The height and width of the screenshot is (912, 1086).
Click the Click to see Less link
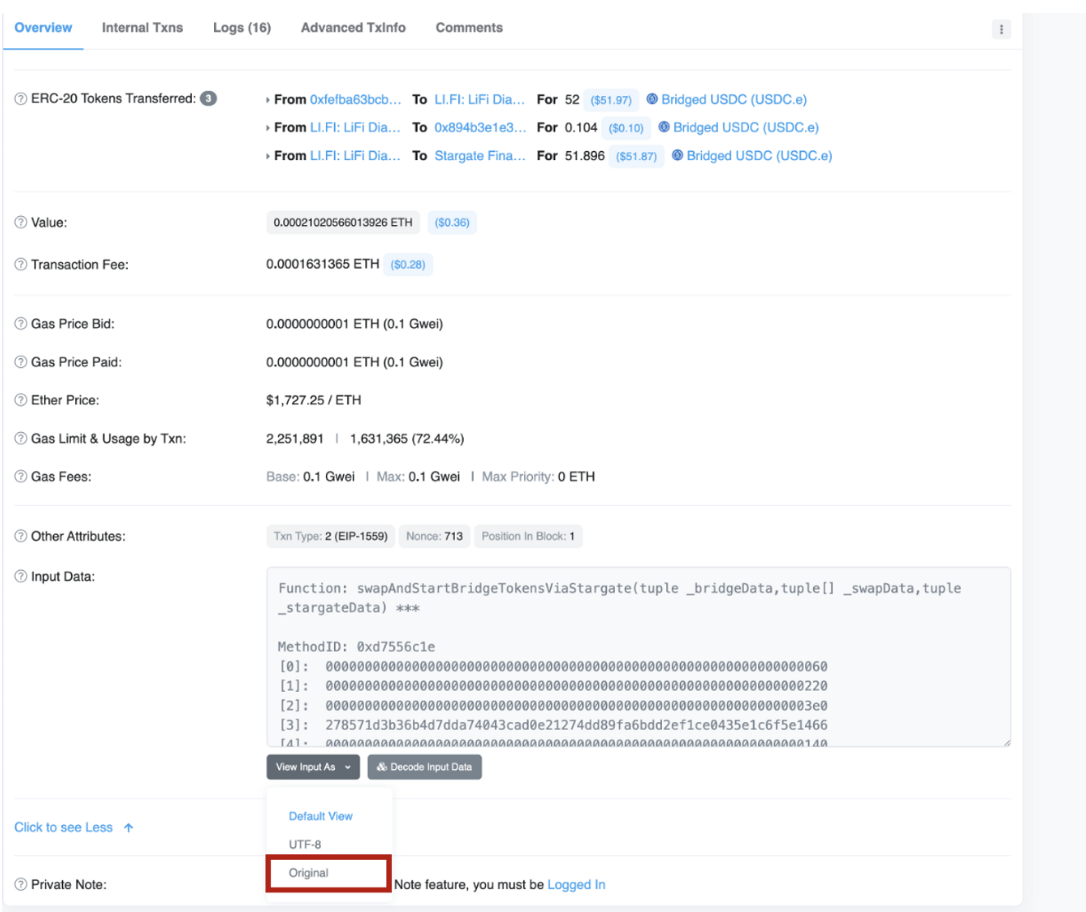coord(63,827)
